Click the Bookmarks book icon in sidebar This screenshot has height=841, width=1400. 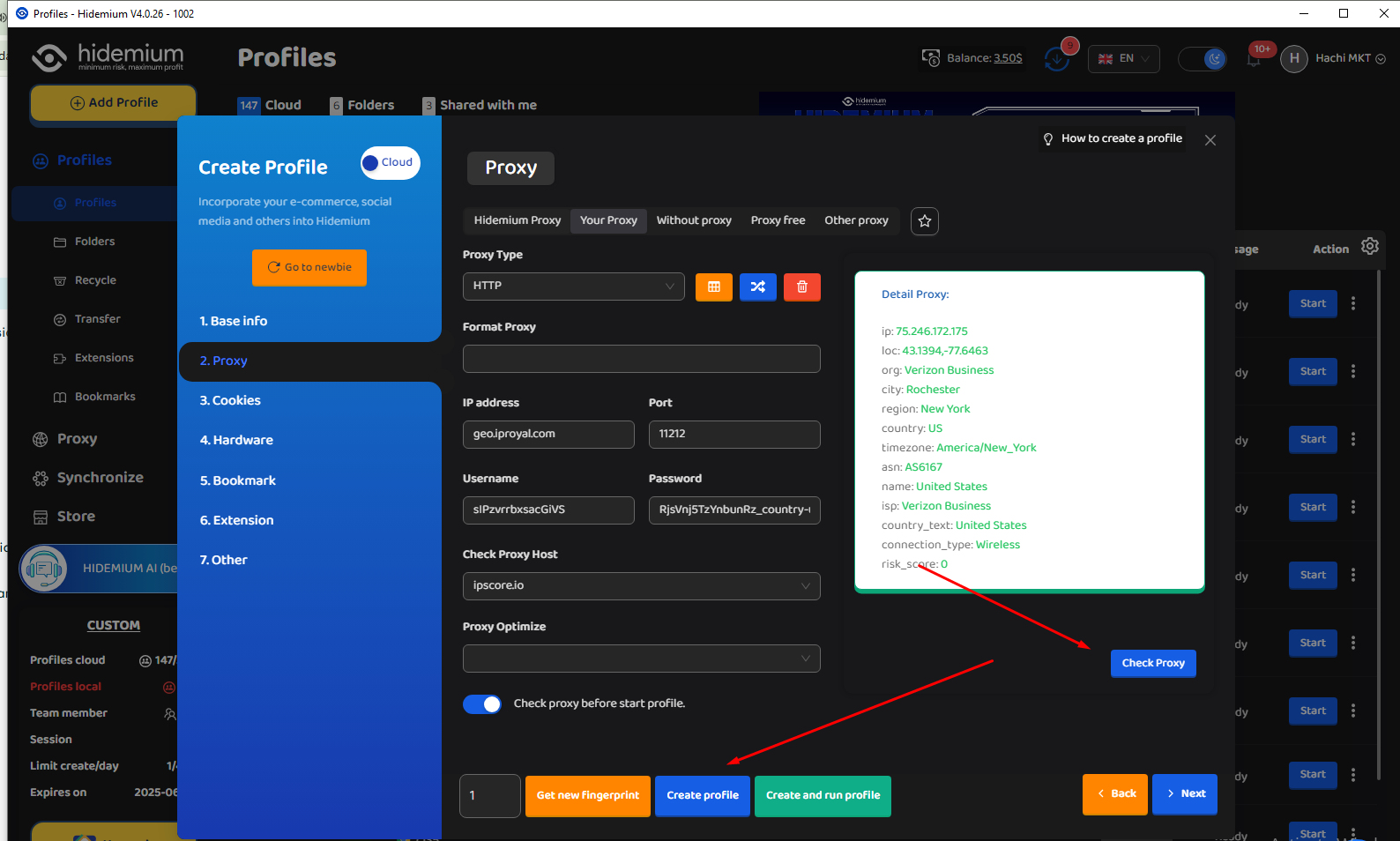click(x=60, y=398)
